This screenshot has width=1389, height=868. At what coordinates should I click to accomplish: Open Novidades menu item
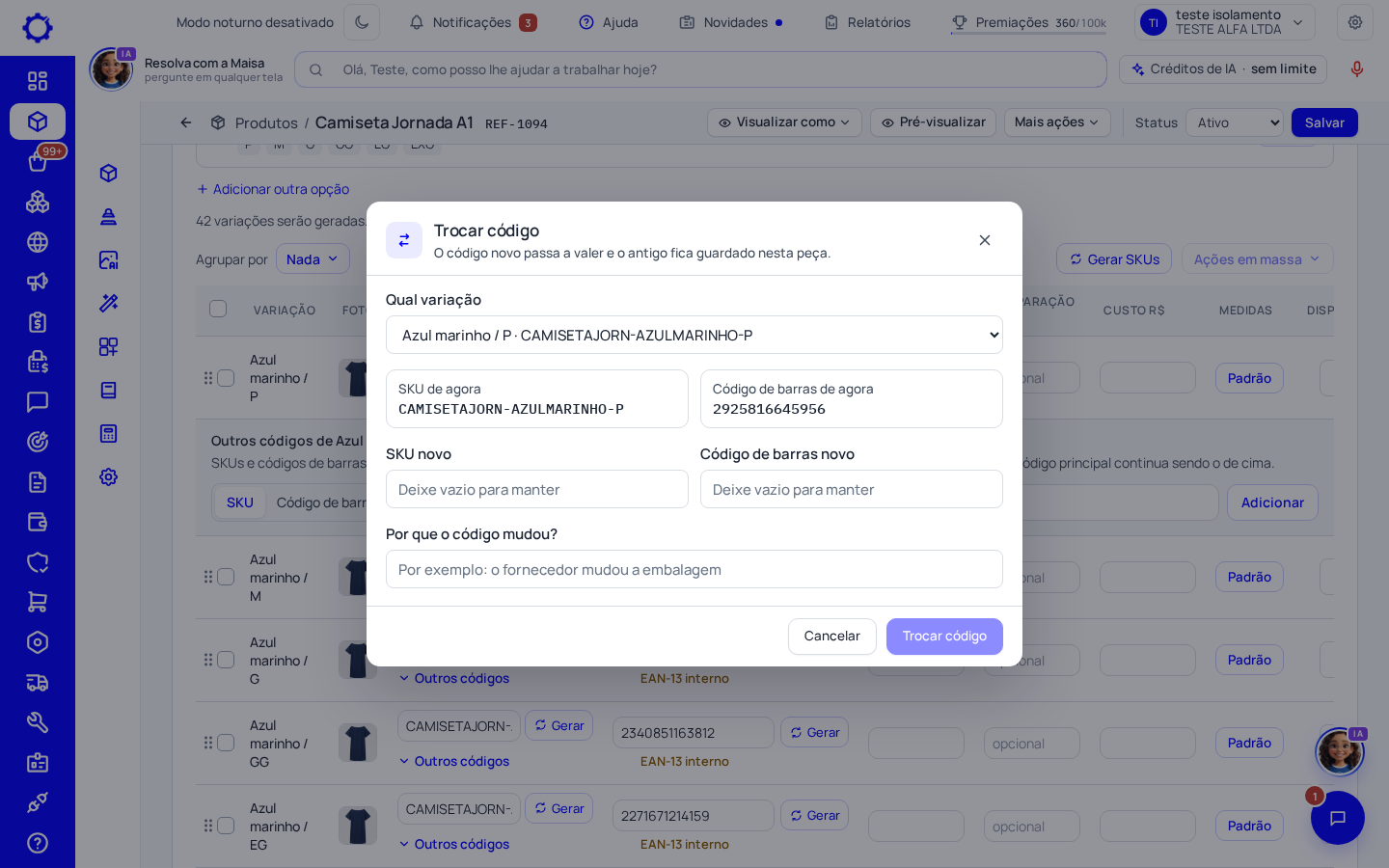click(731, 22)
